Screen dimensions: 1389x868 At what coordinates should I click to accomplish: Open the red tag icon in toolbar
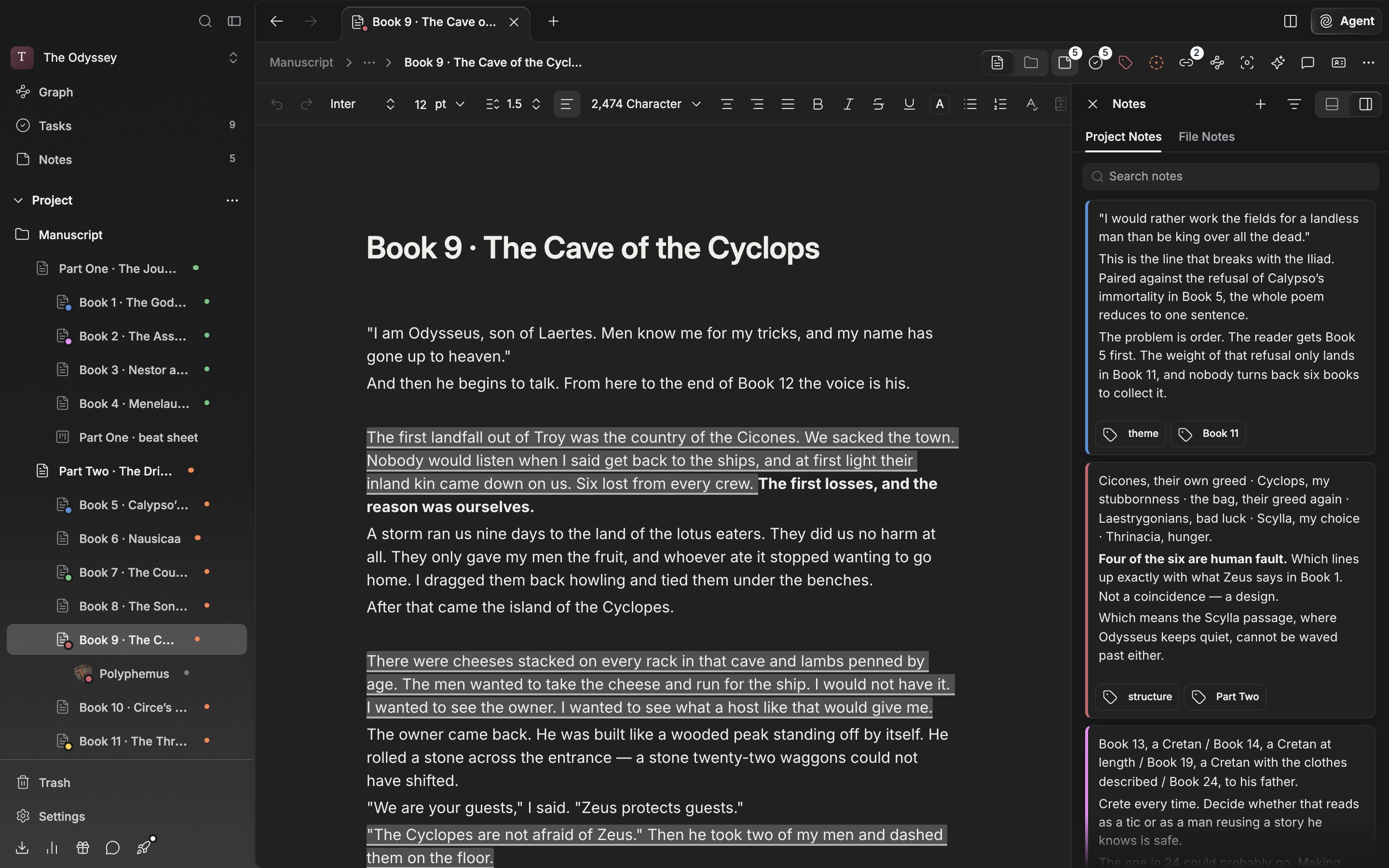point(1126,63)
